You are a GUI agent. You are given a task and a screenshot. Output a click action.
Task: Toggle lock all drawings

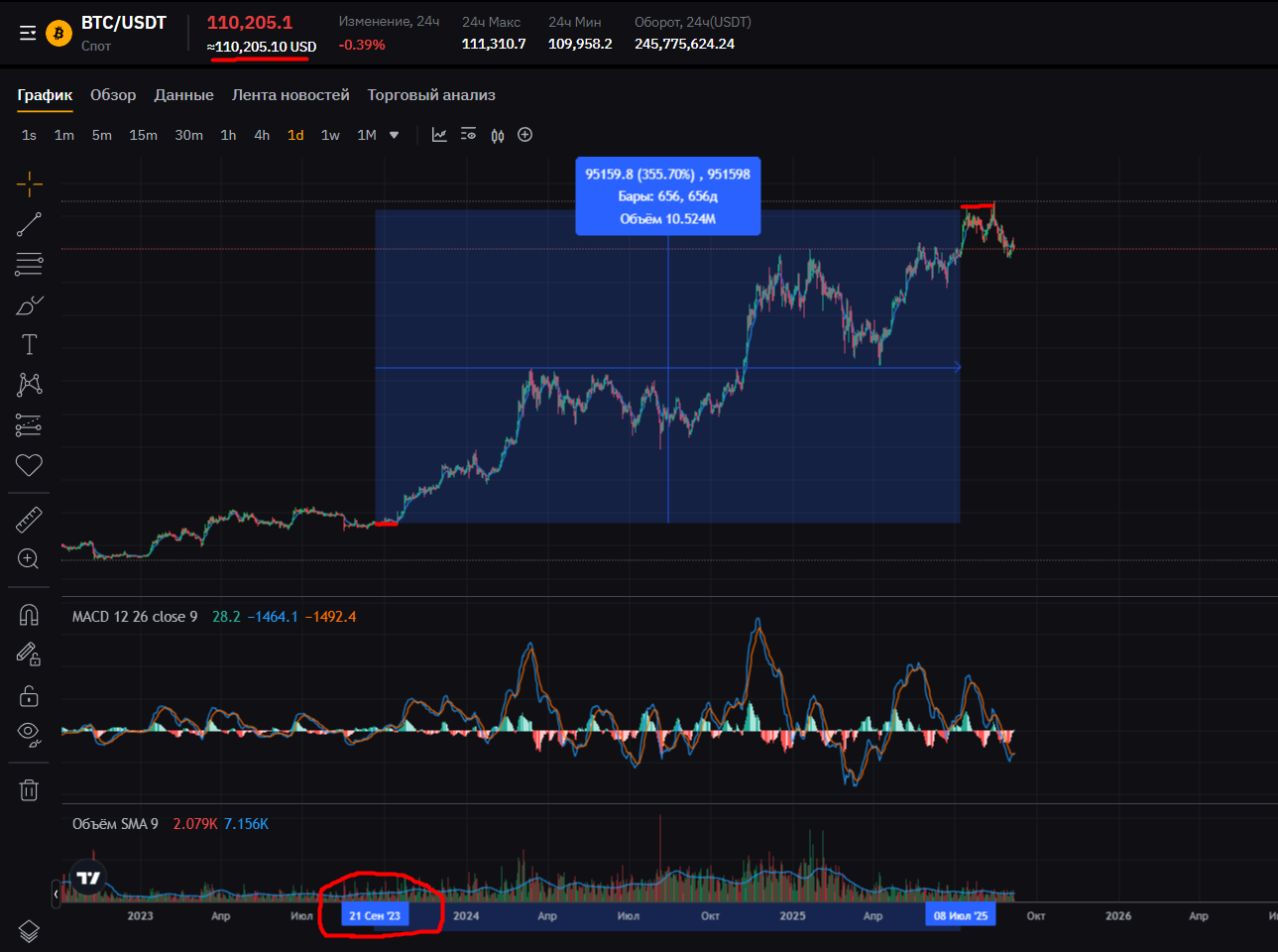tap(29, 695)
